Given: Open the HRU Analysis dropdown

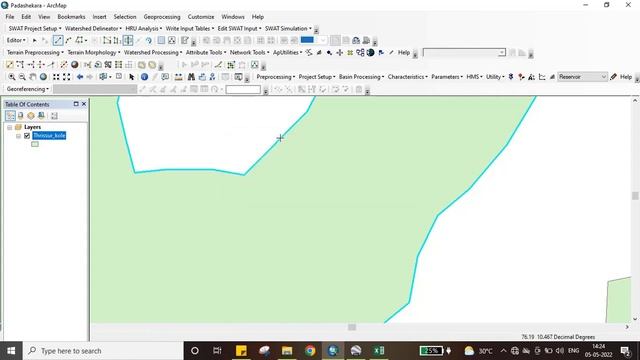Looking at the screenshot, I should pyautogui.click(x=144, y=29).
